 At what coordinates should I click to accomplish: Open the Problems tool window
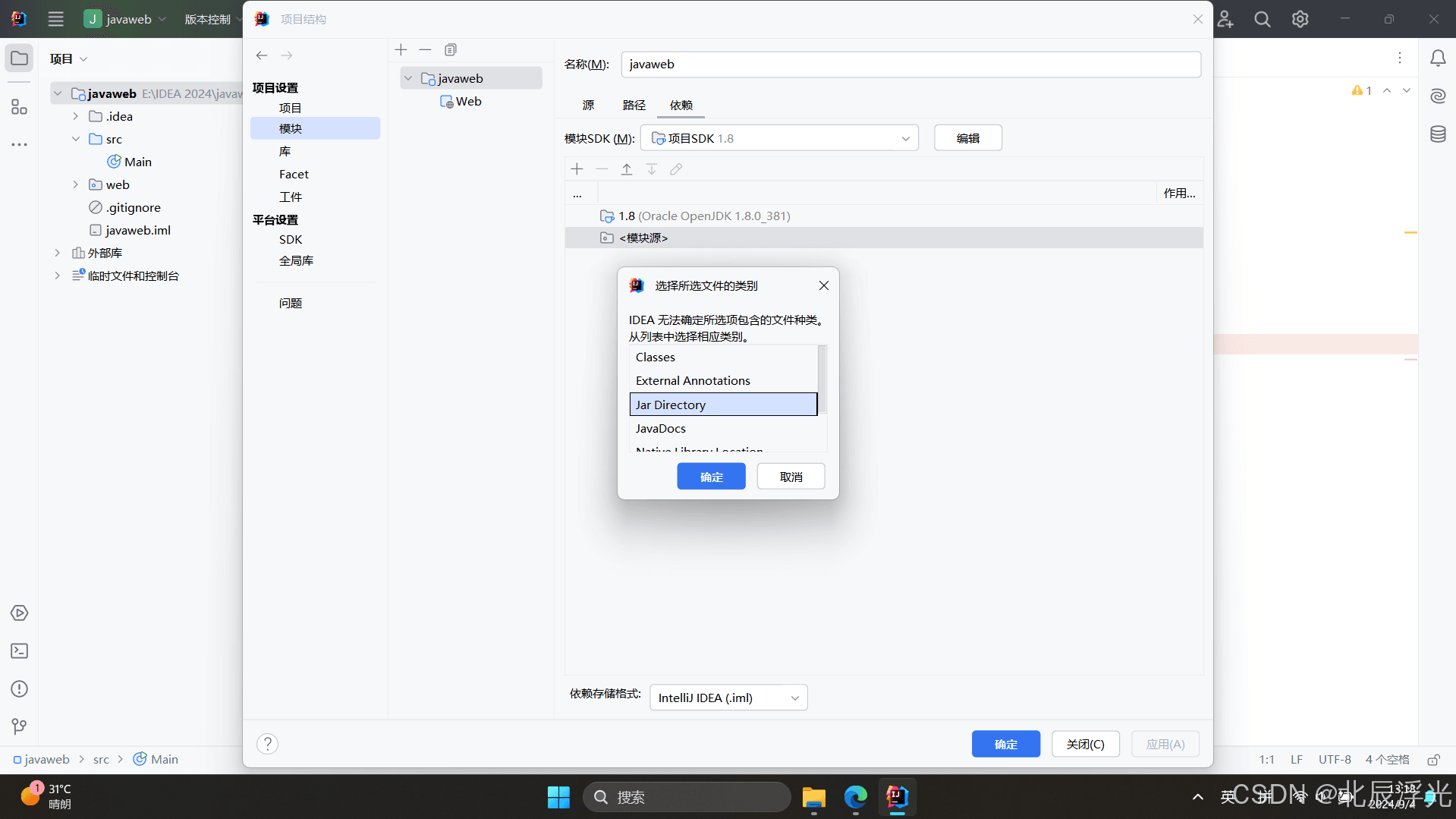pos(19,688)
